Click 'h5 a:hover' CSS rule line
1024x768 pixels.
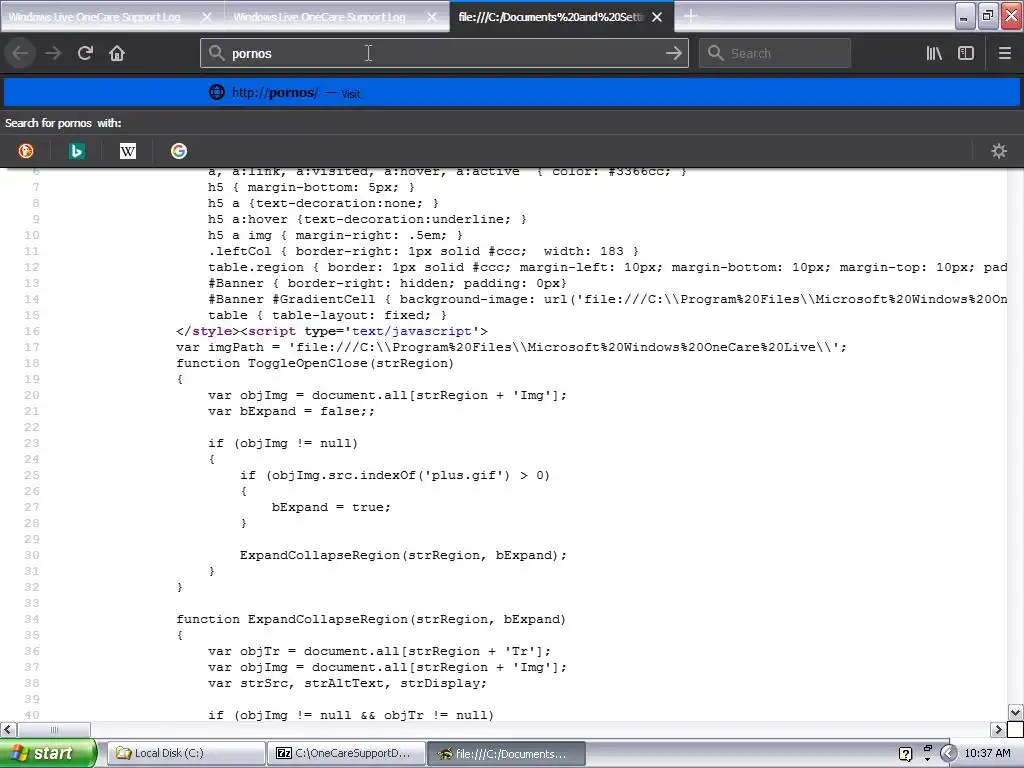pyautogui.click(x=367, y=219)
